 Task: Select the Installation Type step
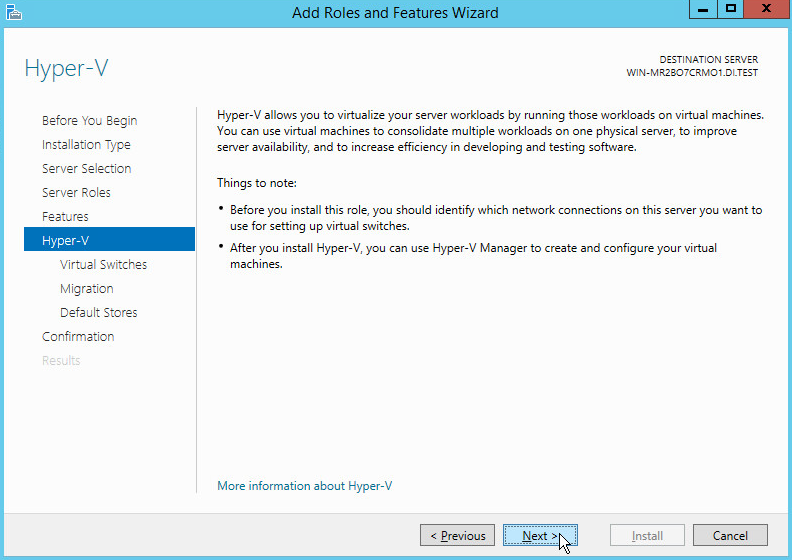tap(86, 145)
